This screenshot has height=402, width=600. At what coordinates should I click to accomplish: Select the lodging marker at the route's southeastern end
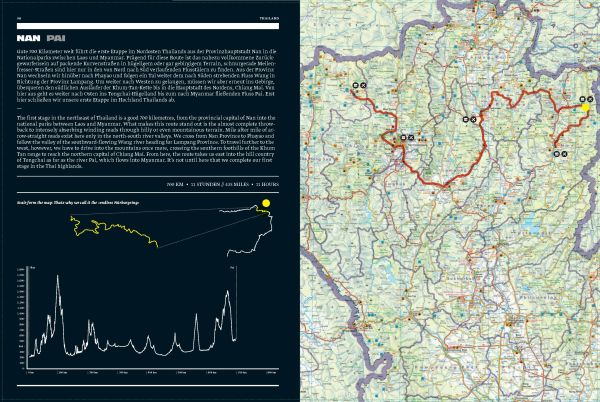pos(557,153)
